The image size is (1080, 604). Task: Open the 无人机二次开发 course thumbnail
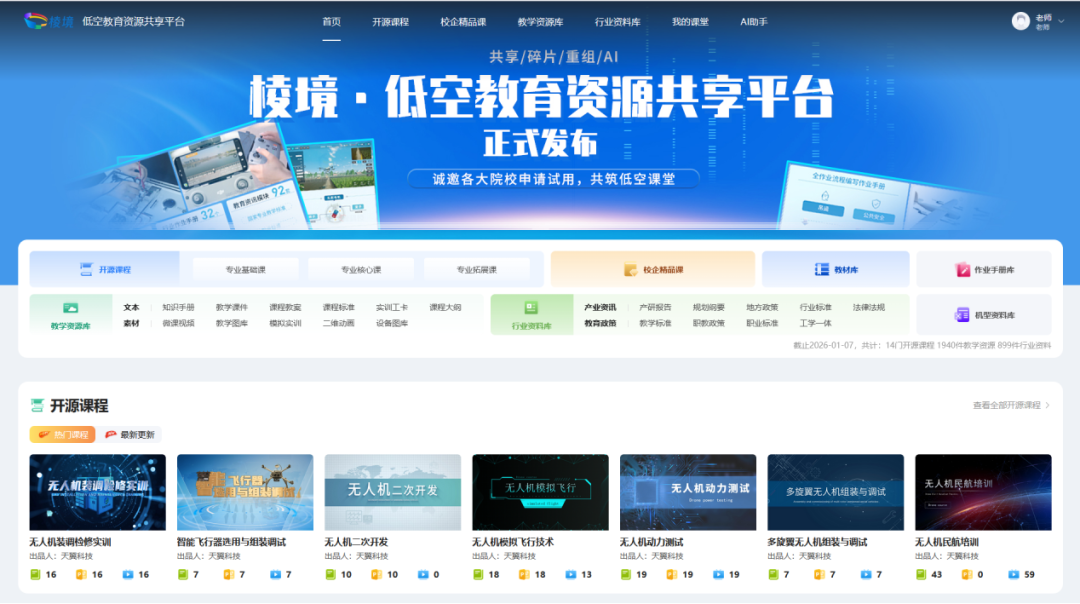coord(392,491)
